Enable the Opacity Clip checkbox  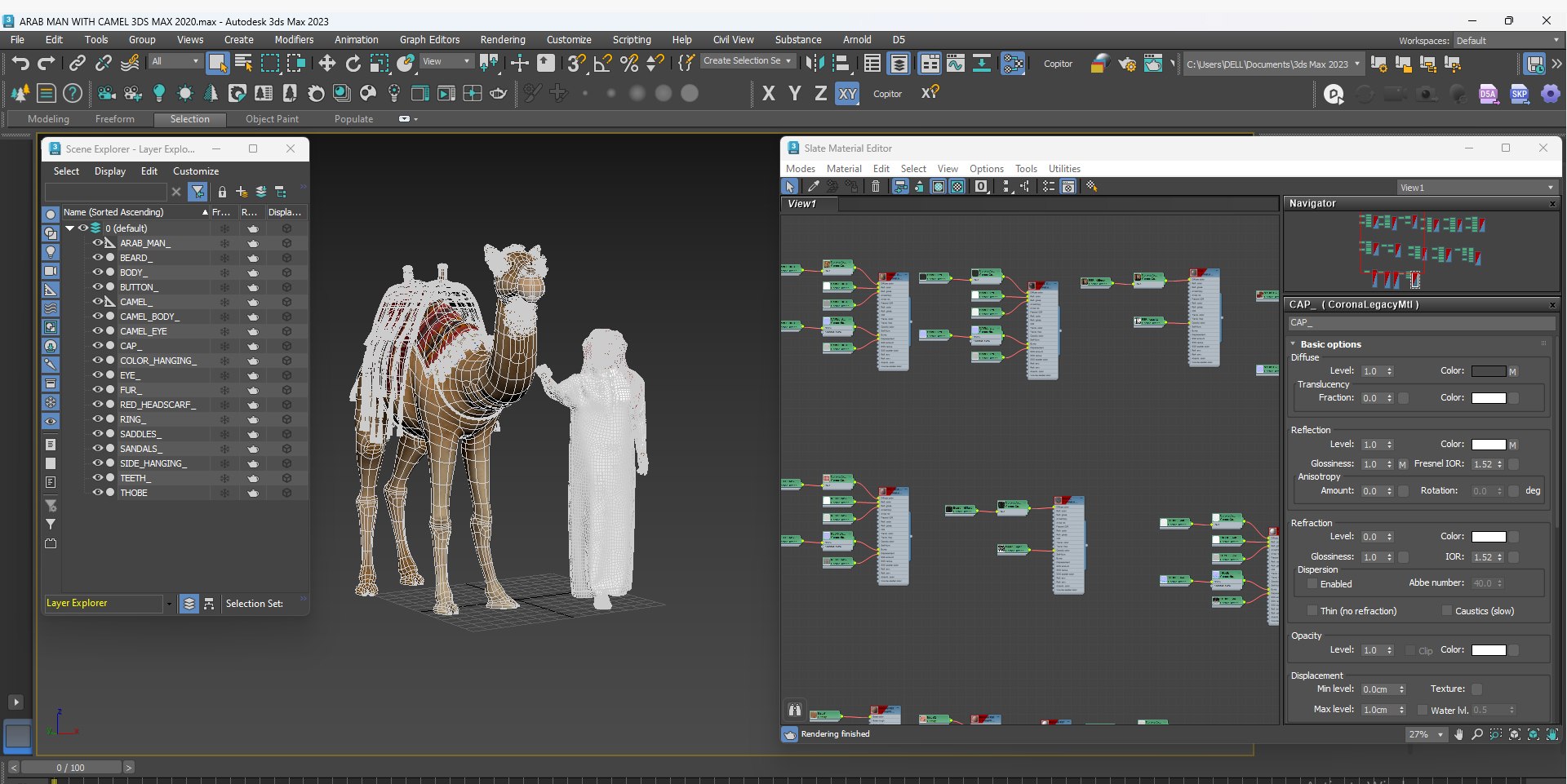pos(1409,650)
